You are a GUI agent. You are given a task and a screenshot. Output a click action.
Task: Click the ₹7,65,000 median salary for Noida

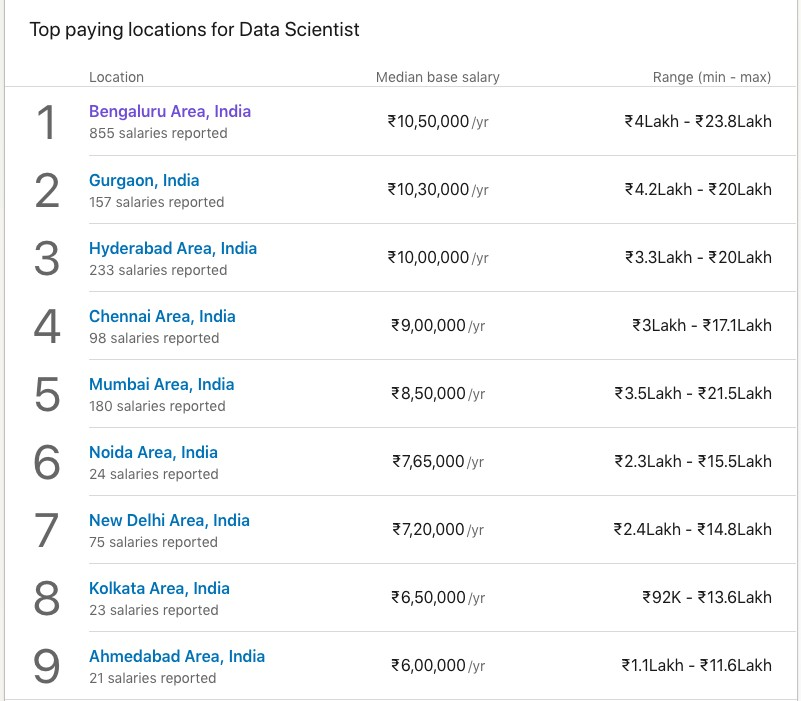coord(428,462)
